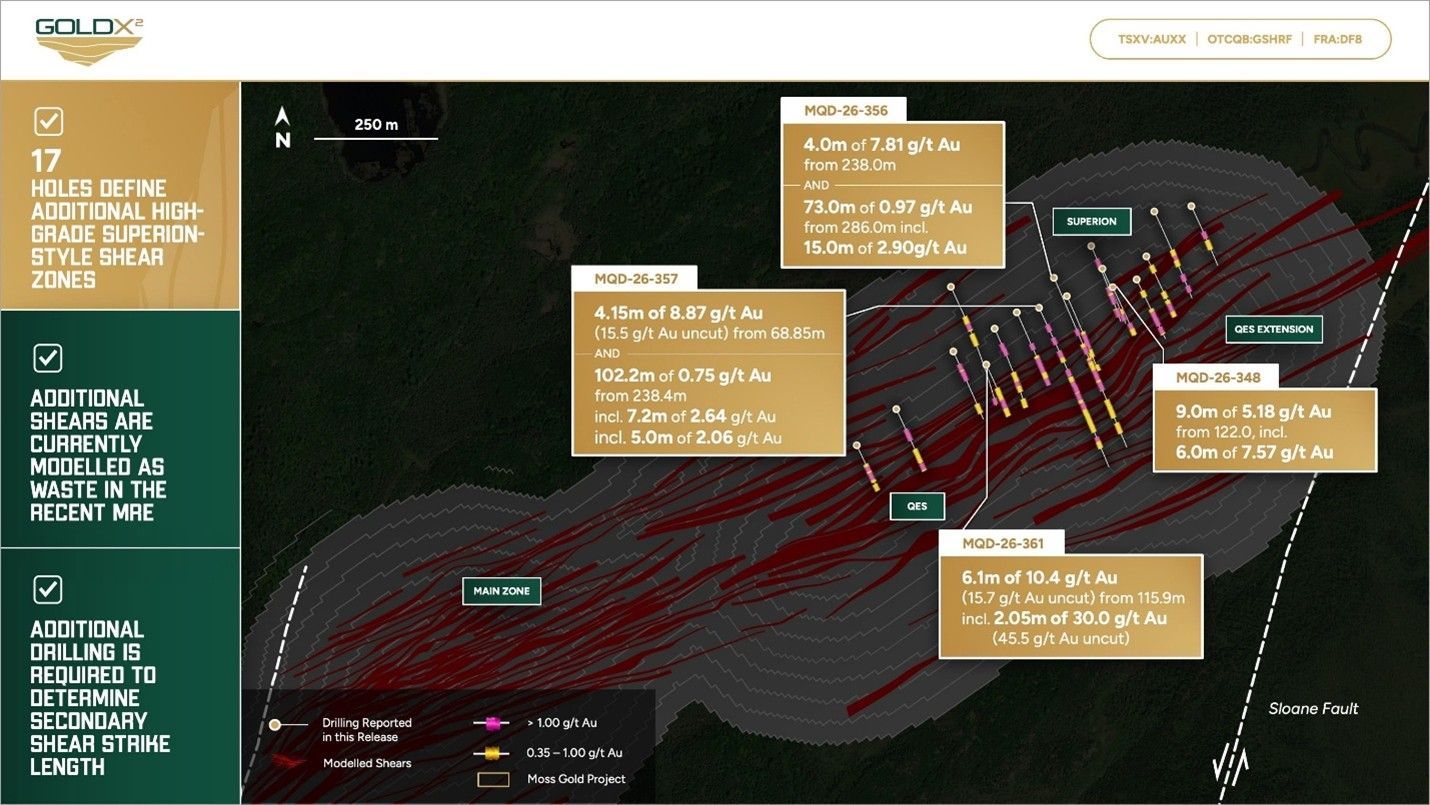This screenshot has height=805, width=1430.
Task: Click the Moss Gold Project boundary legend icon
Action: point(494,778)
